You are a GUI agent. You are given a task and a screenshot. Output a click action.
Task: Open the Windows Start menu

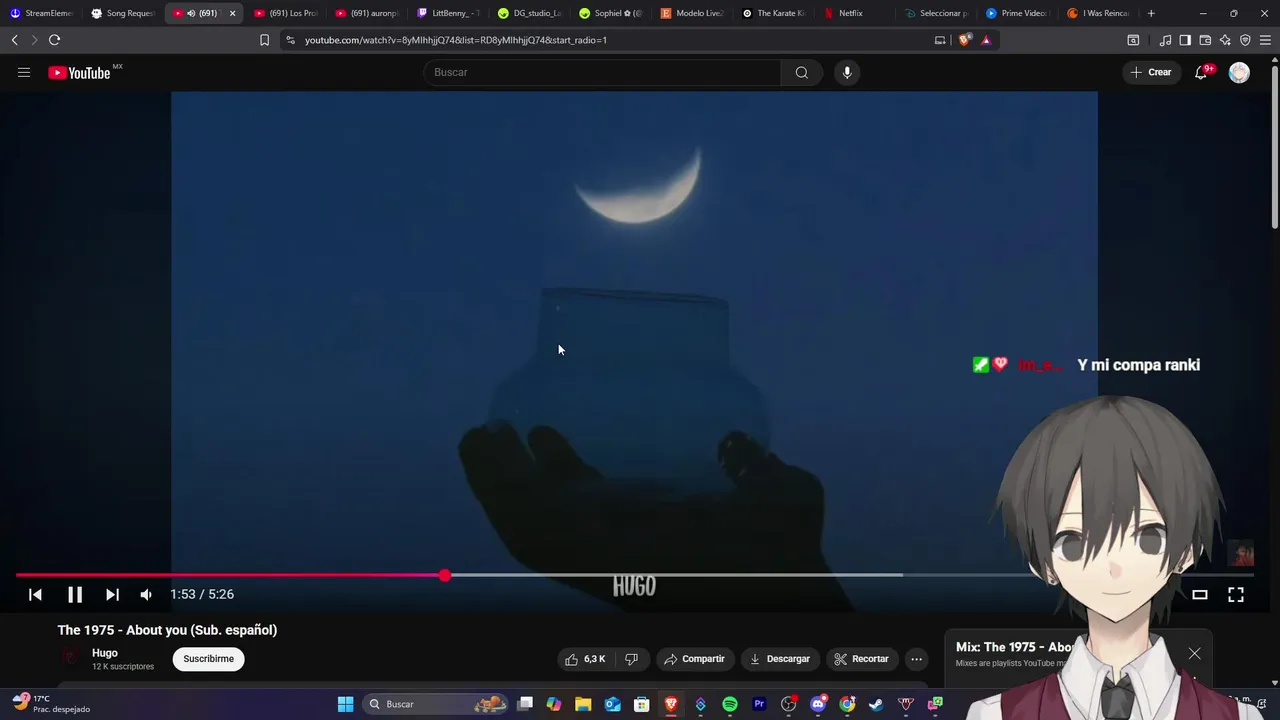[345, 704]
